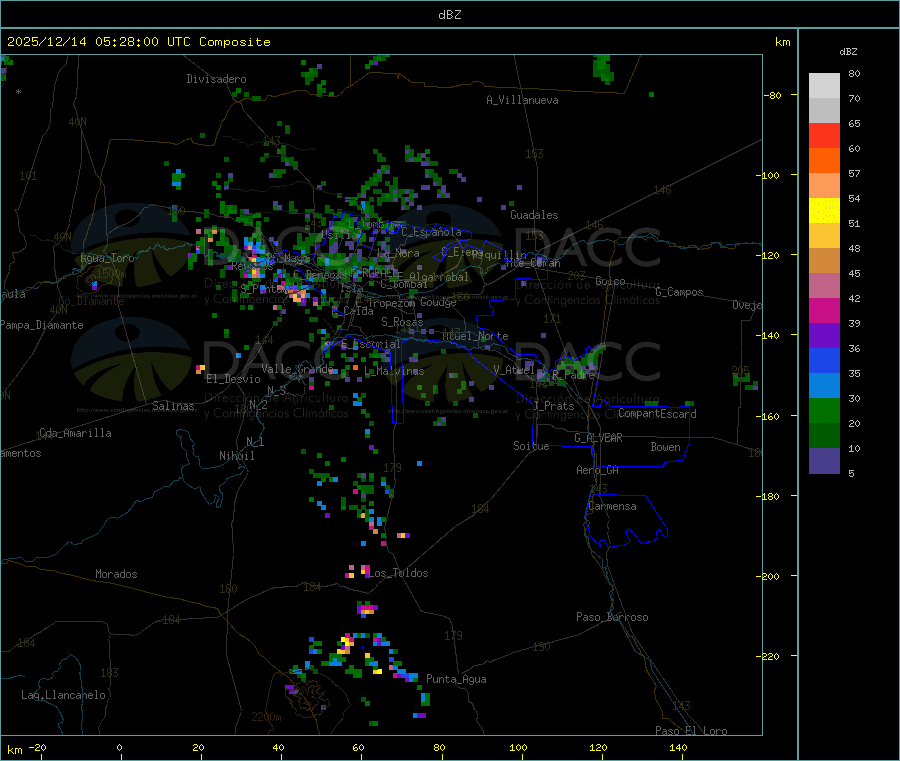
Task: Click the CompantEscard location label
Action: point(658,414)
